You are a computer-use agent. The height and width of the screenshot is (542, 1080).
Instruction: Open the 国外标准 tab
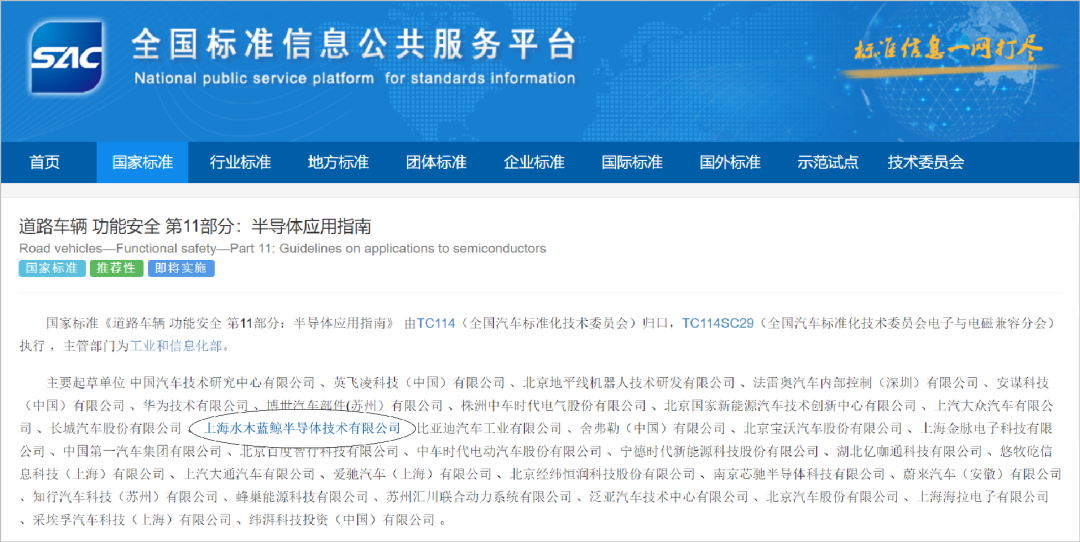(x=730, y=163)
